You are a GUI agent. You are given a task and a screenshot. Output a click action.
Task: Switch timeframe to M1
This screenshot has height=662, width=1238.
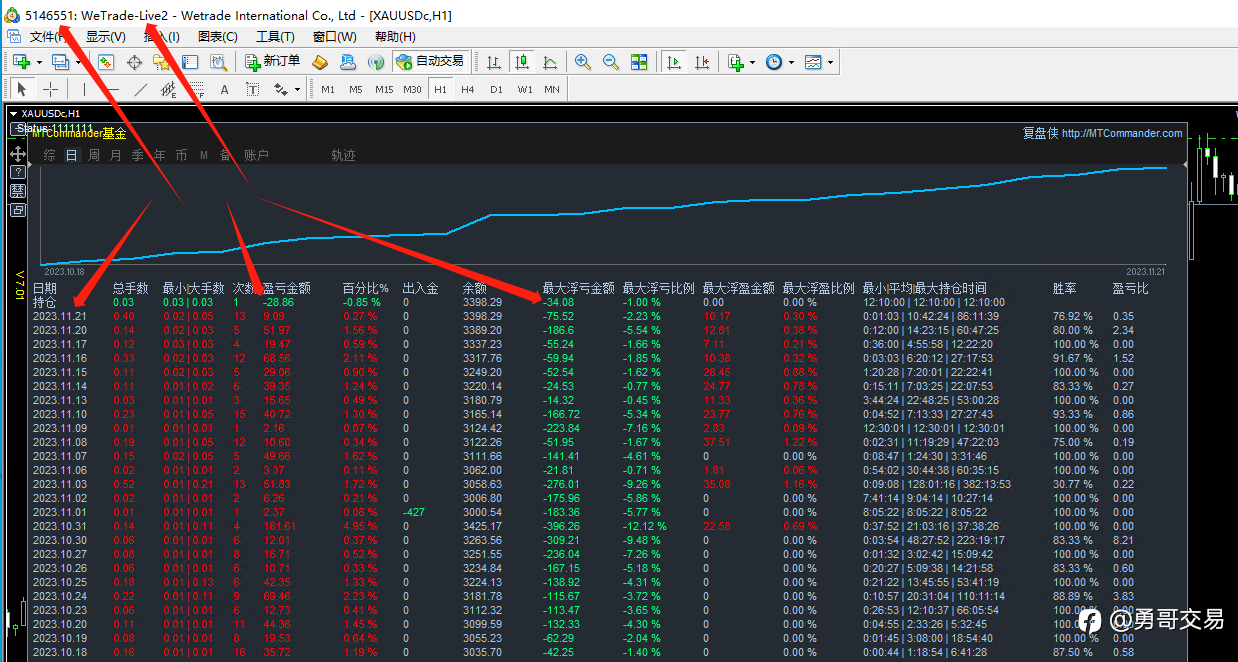click(328, 89)
